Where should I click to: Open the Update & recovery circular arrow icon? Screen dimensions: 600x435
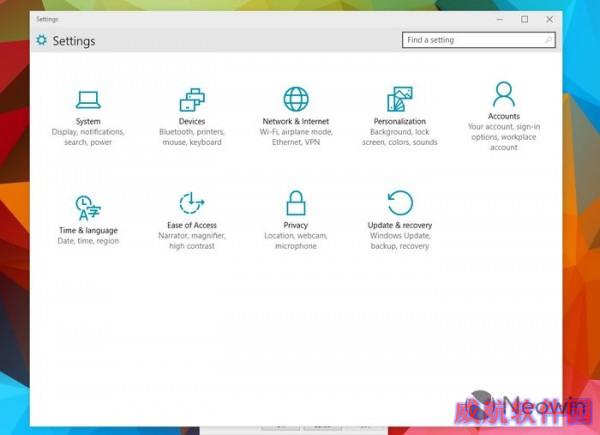coord(400,203)
